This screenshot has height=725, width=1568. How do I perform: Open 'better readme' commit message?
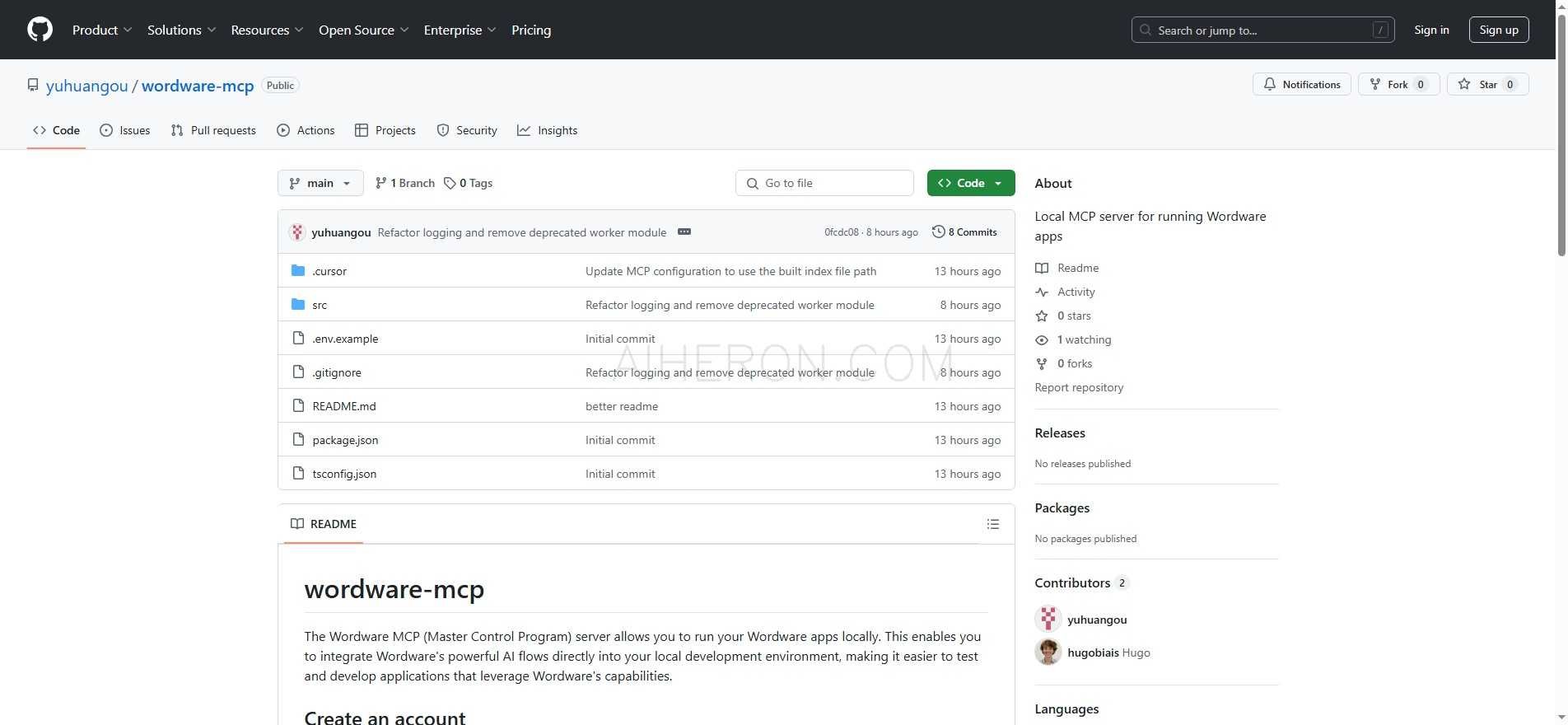(x=622, y=406)
